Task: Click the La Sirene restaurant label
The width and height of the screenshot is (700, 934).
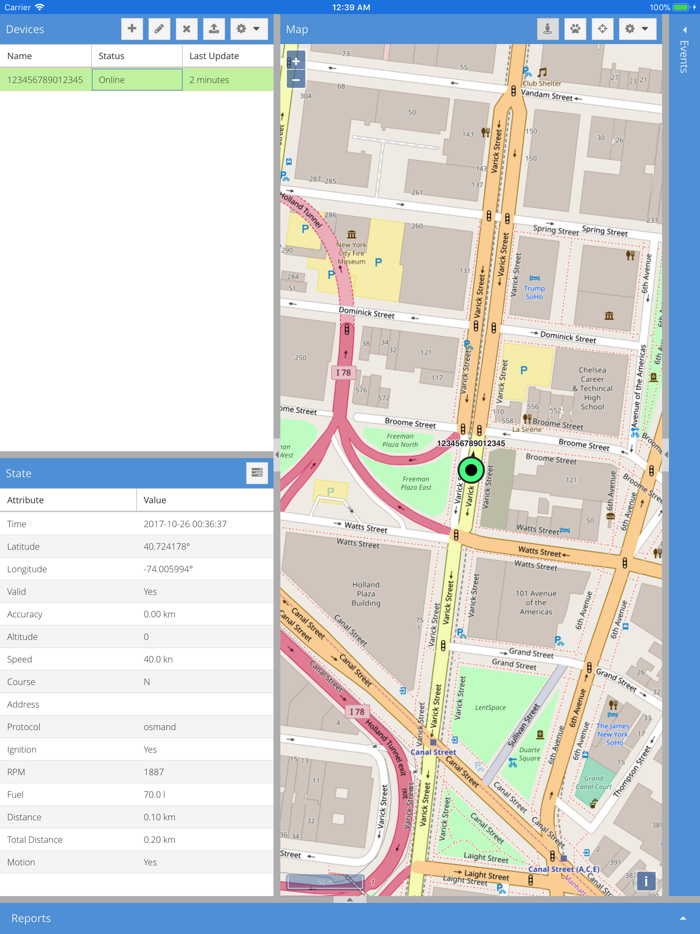Action: pos(527,429)
